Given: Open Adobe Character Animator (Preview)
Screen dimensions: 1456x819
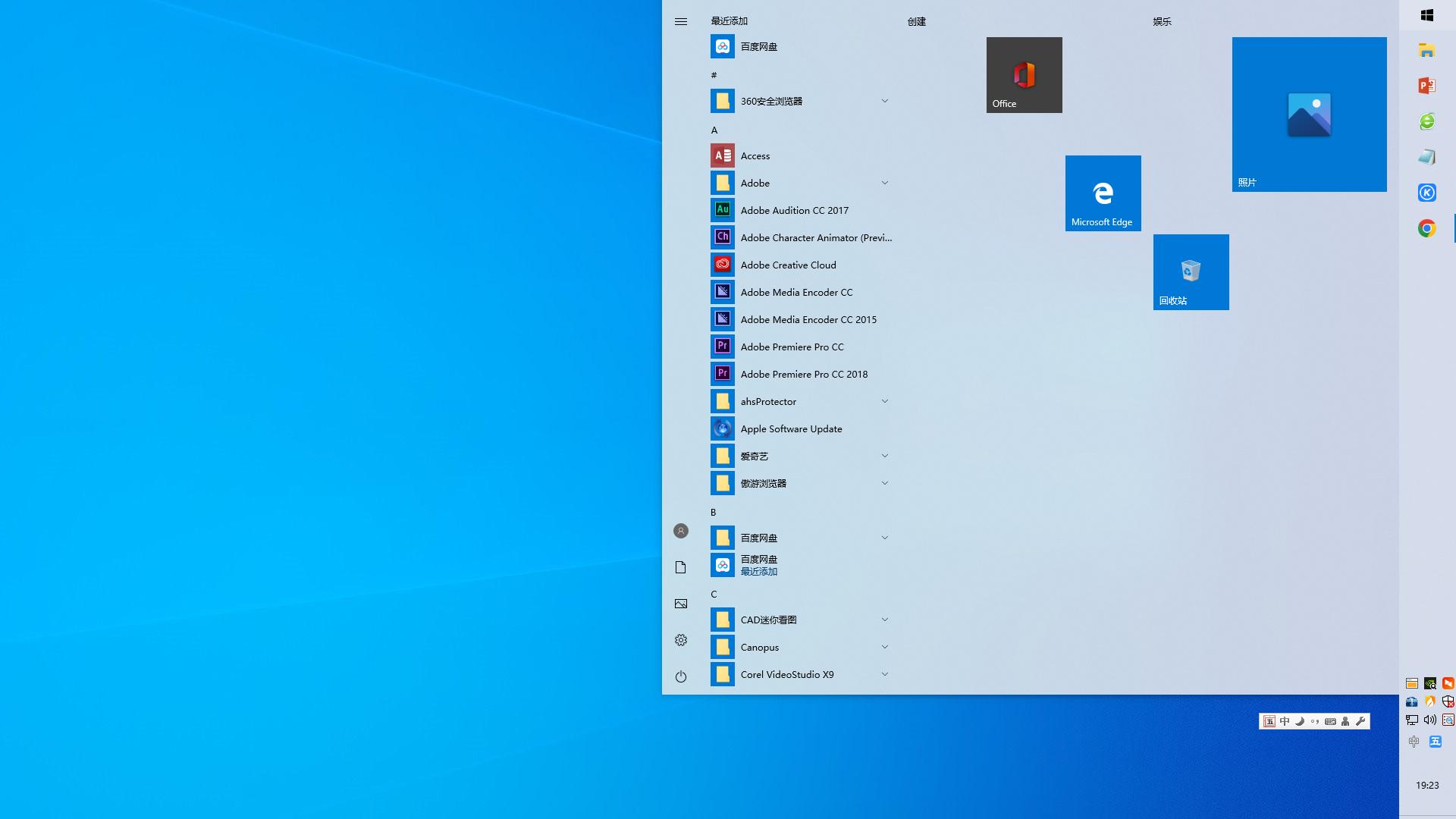Looking at the screenshot, I should [817, 237].
